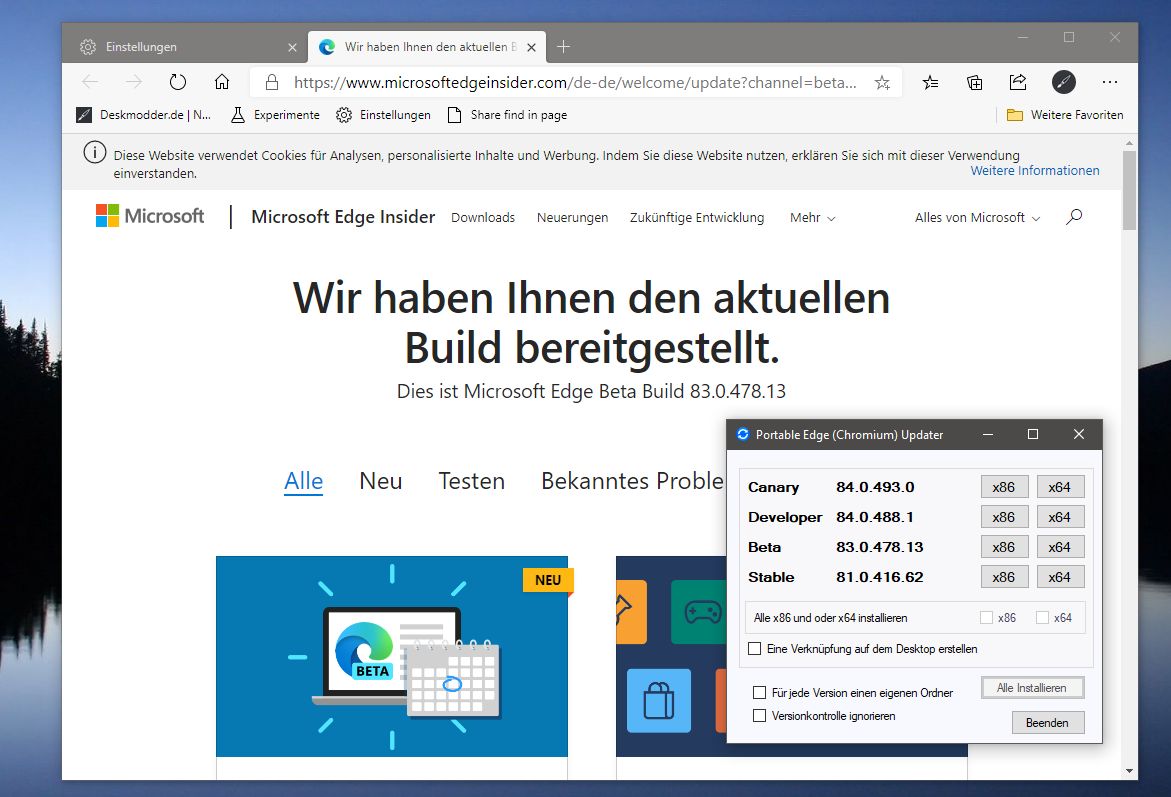Download Canary x86 build

[1004, 487]
